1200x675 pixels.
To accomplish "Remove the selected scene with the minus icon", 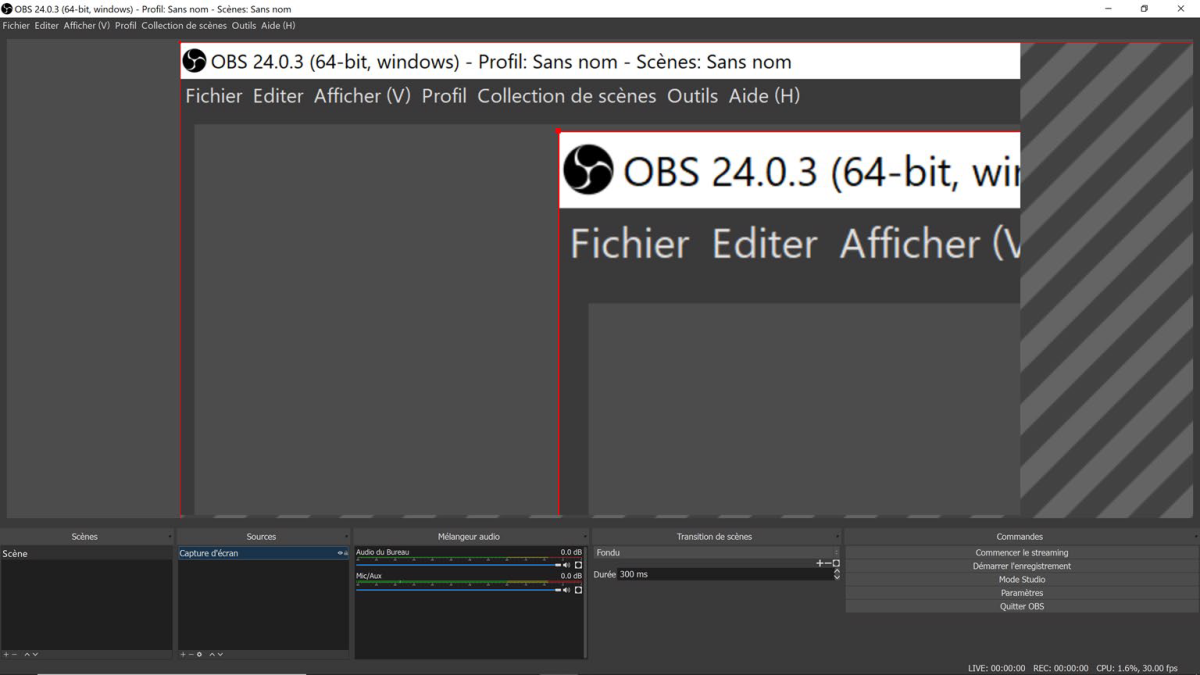I will coord(14,655).
